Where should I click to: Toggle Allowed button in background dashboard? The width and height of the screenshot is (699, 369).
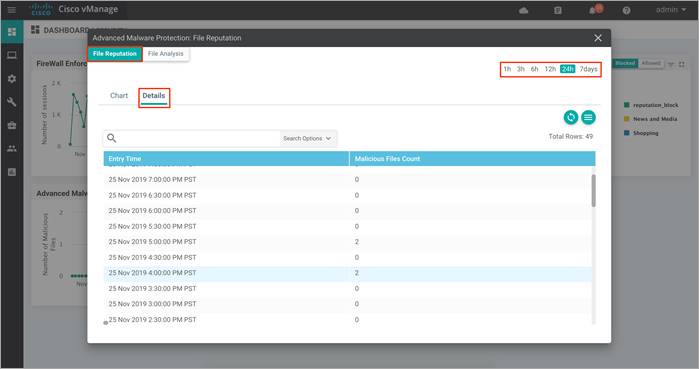coord(651,63)
